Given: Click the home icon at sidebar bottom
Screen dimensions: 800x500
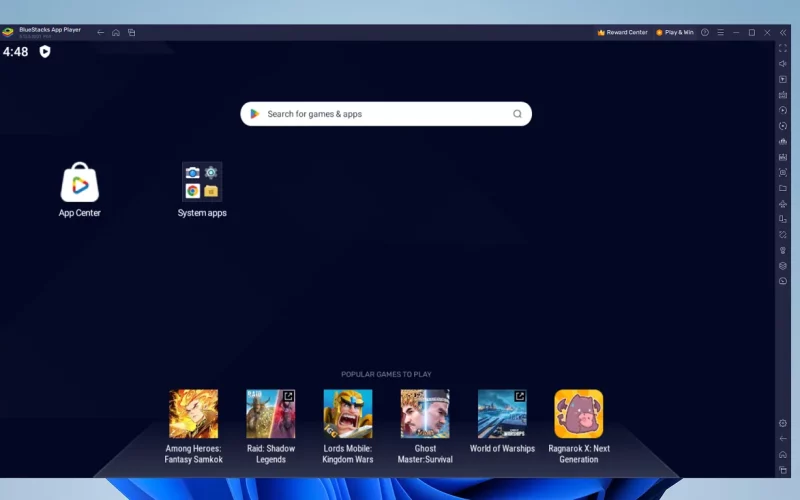Looking at the screenshot, I should [783, 455].
